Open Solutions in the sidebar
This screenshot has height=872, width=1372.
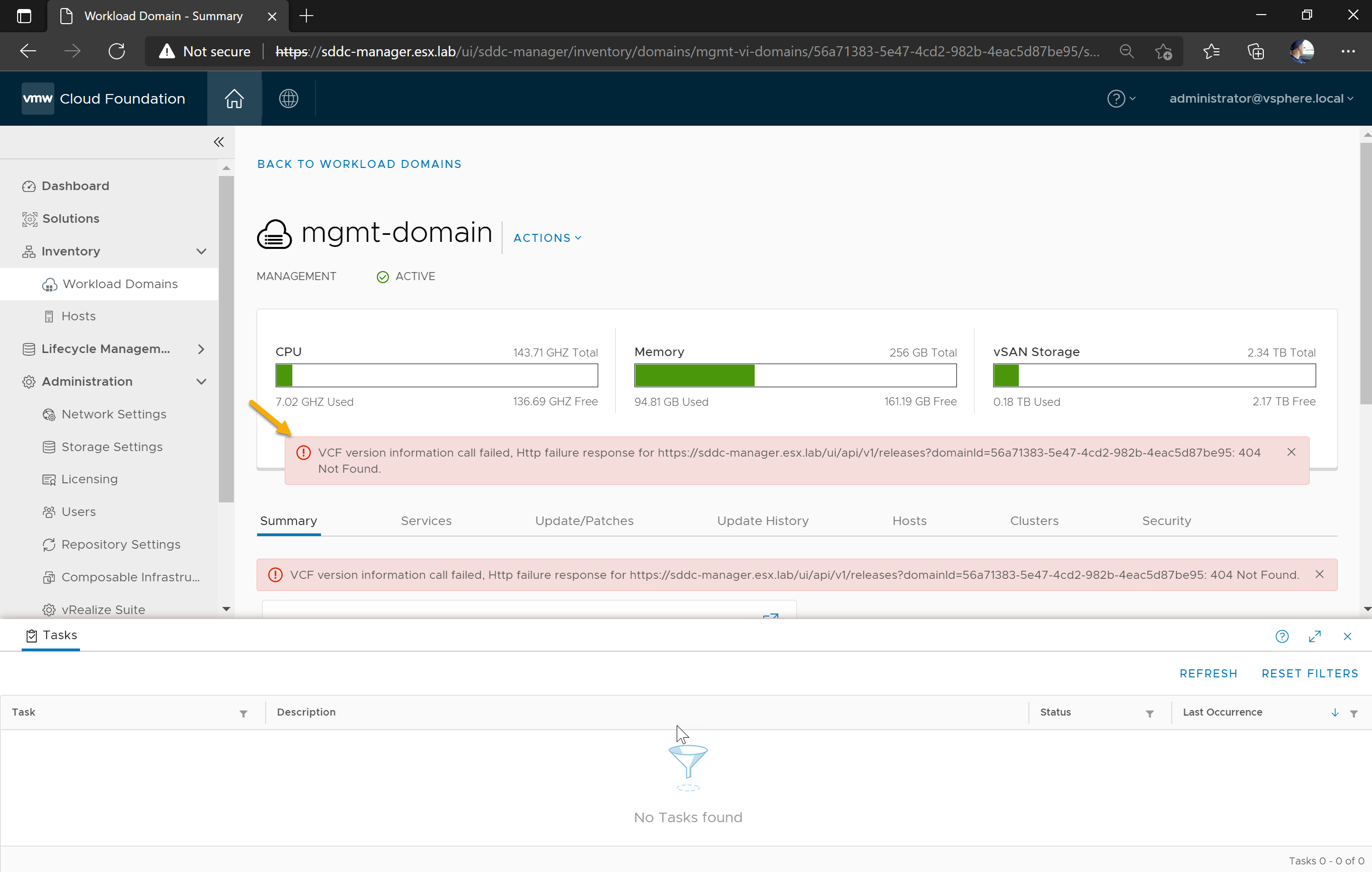tap(70, 219)
